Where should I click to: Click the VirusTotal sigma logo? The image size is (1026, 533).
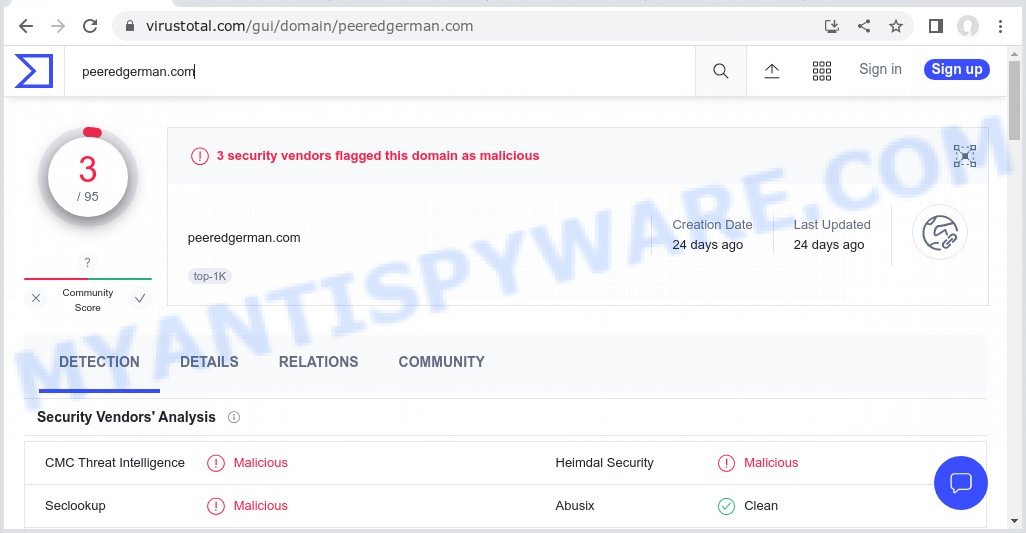[x=33, y=71]
